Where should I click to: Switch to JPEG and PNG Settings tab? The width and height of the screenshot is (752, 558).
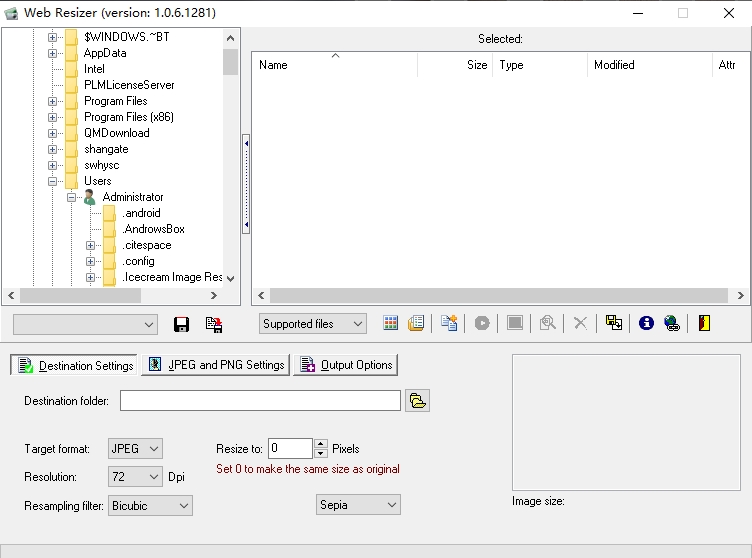click(x=216, y=365)
